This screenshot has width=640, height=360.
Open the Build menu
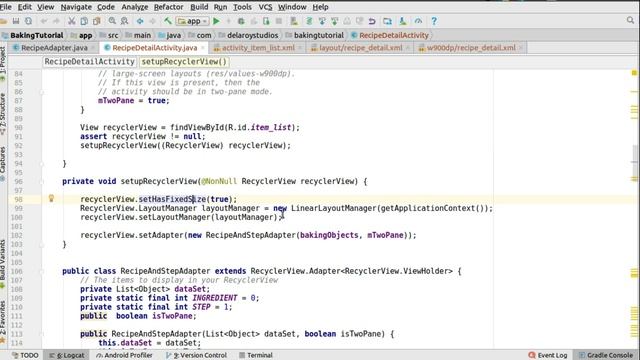point(199,7)
